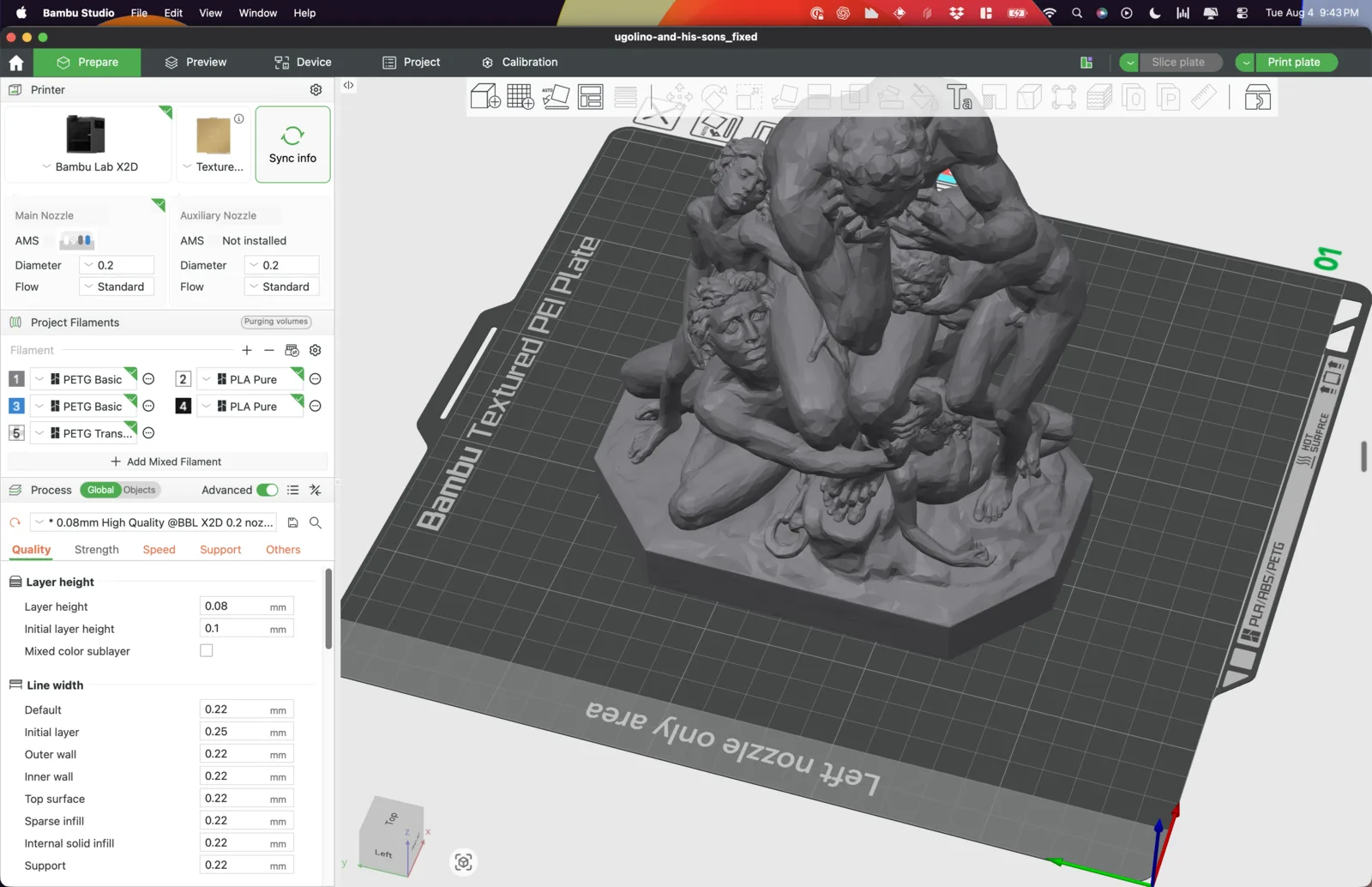Click the Slice plate button
The height and width of the screenshot is (887, 1372).
(1180, 63)
